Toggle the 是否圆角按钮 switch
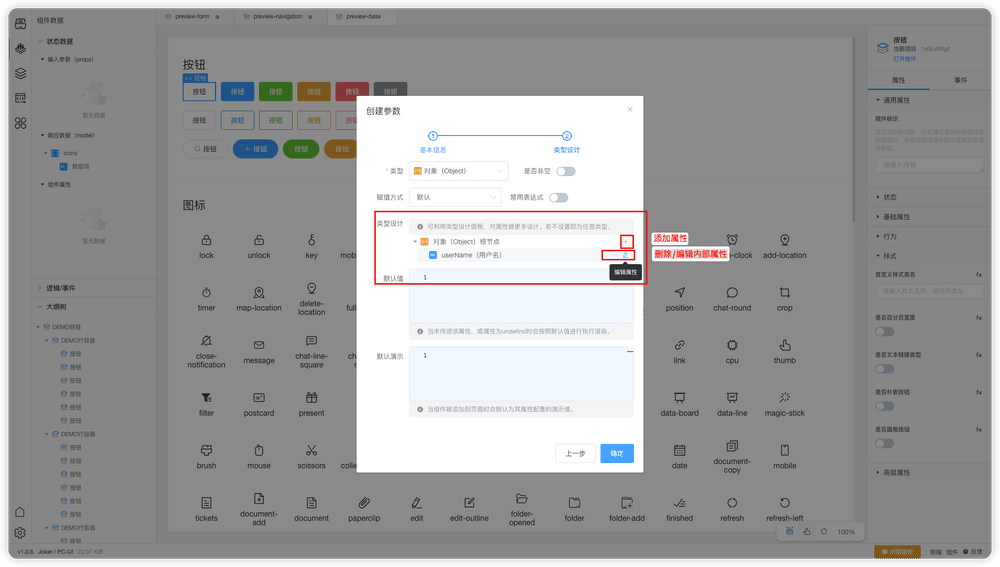The height and width of the screenshot is (567, 1000). pos(885,443)
